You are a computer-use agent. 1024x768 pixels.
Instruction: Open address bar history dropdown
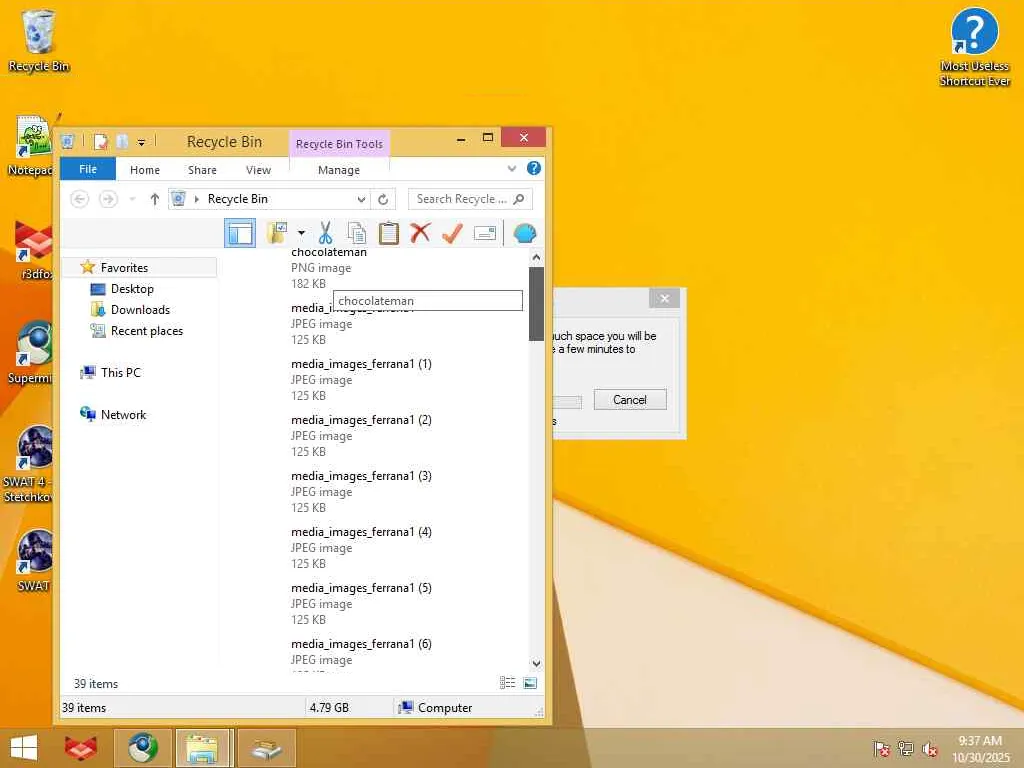(361, 199)
